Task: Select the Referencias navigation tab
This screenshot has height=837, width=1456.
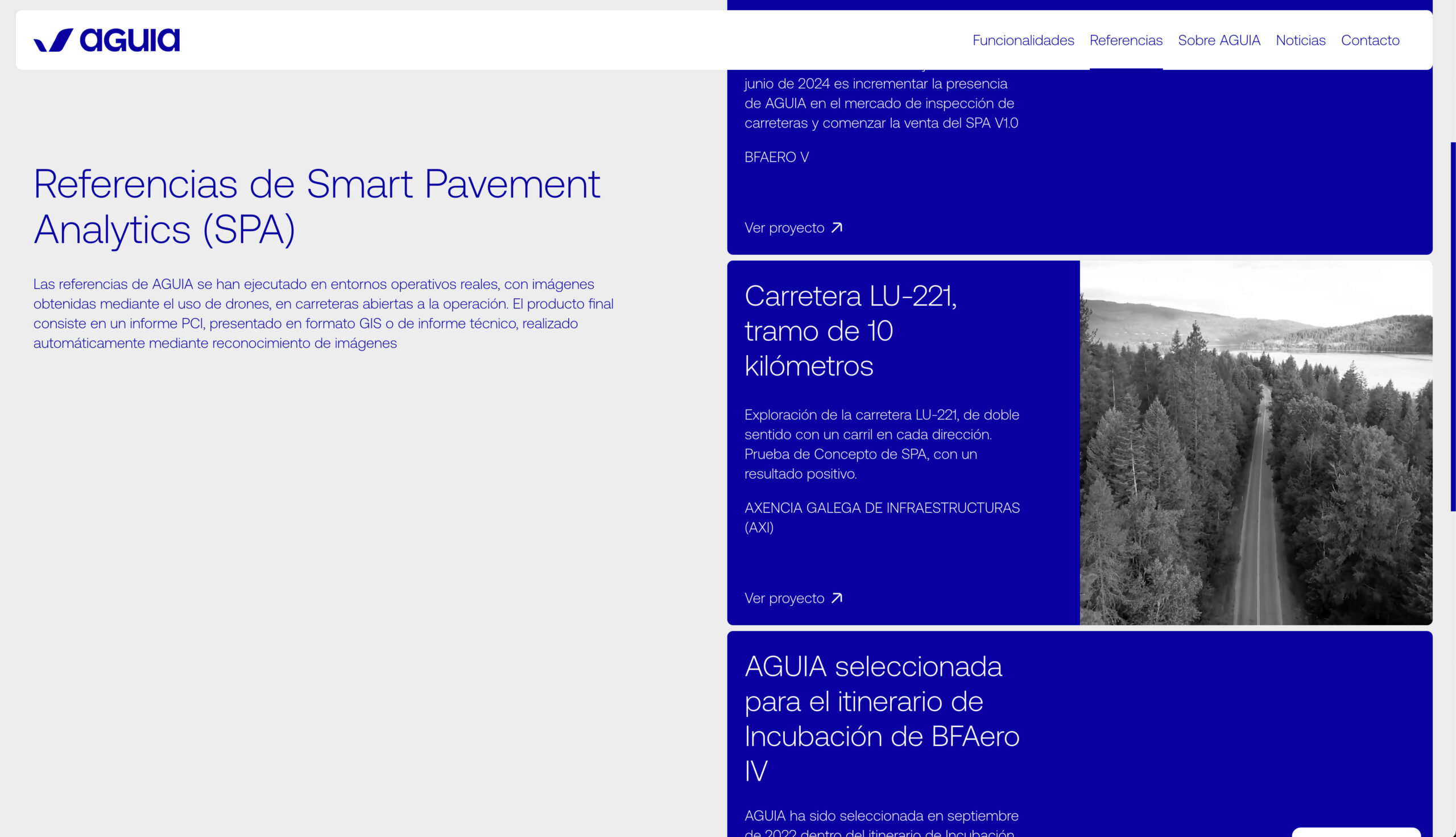Action: pos(1126,40)
